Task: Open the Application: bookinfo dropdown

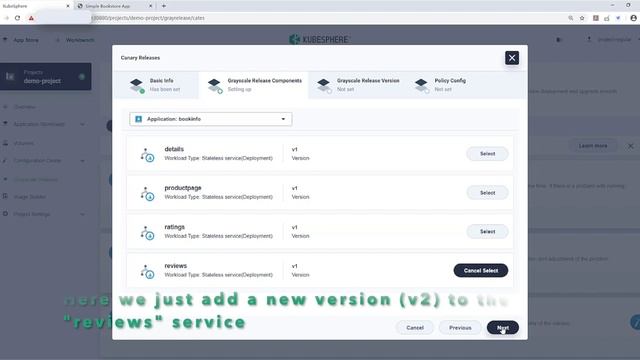Action: pyautogui.click(x=211, y=119)
